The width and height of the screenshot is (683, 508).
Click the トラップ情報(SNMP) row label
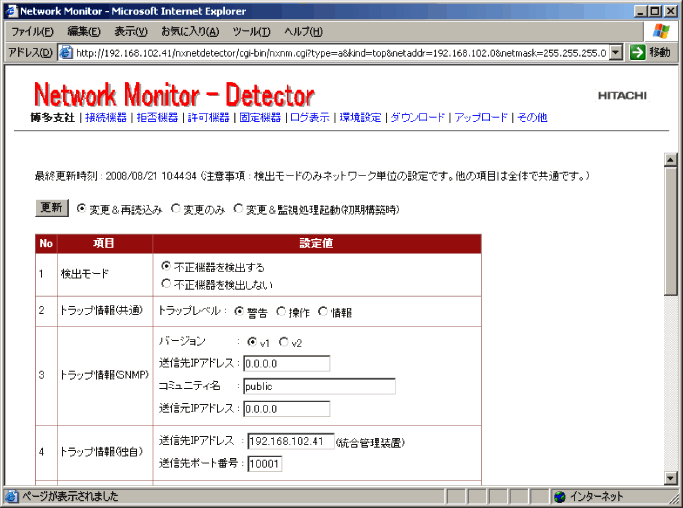click(104, 375)
